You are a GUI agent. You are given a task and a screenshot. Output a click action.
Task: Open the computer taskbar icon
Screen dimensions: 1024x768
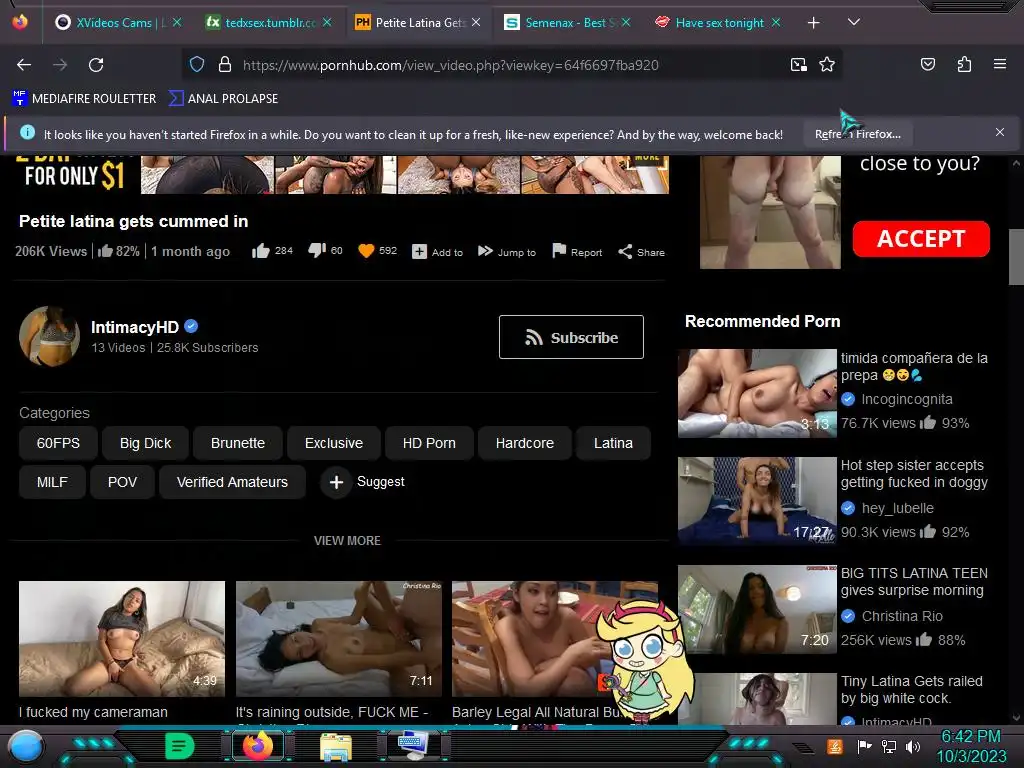coord(413,746)
